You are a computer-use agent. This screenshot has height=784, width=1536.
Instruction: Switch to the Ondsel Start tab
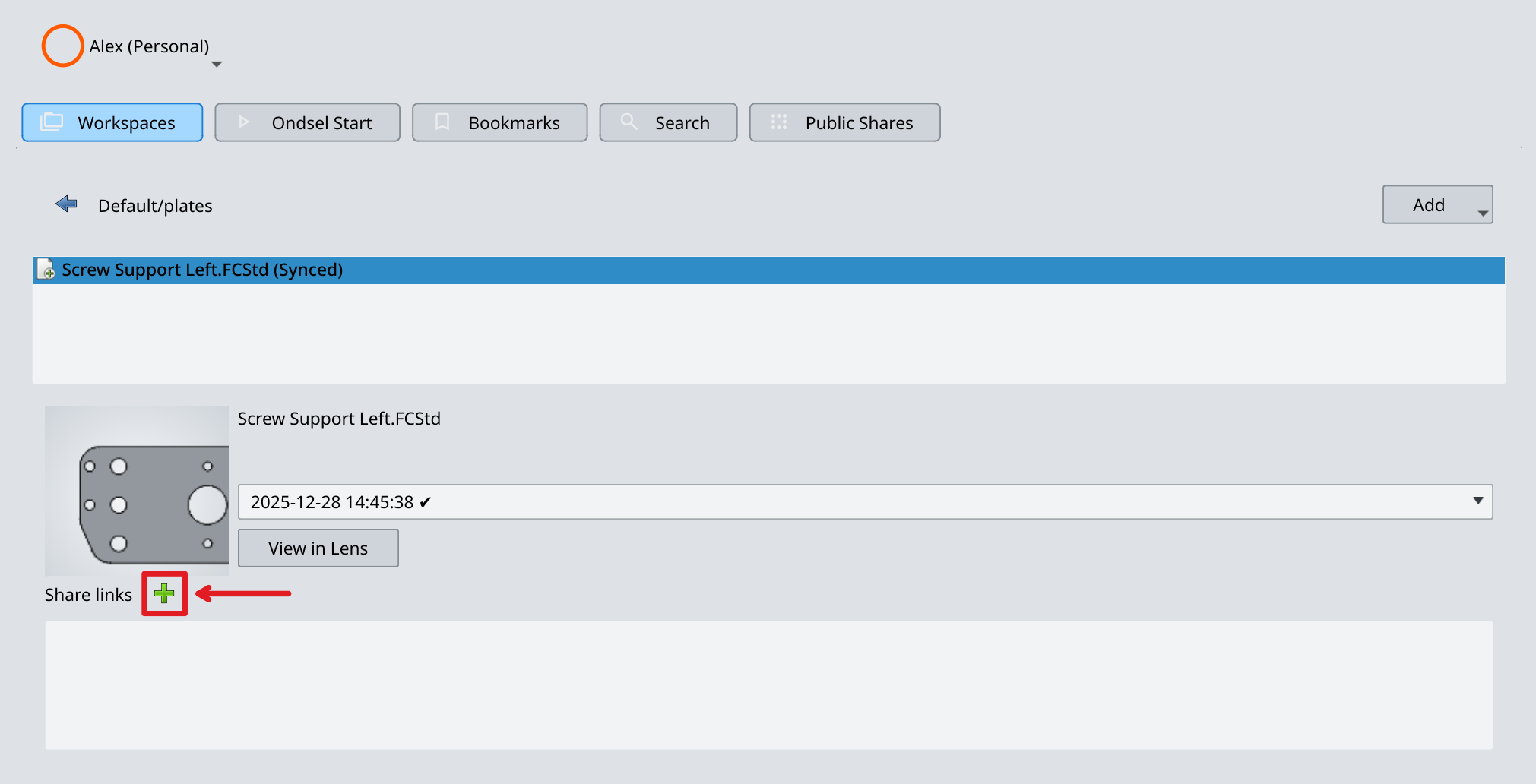pos(307,122)
